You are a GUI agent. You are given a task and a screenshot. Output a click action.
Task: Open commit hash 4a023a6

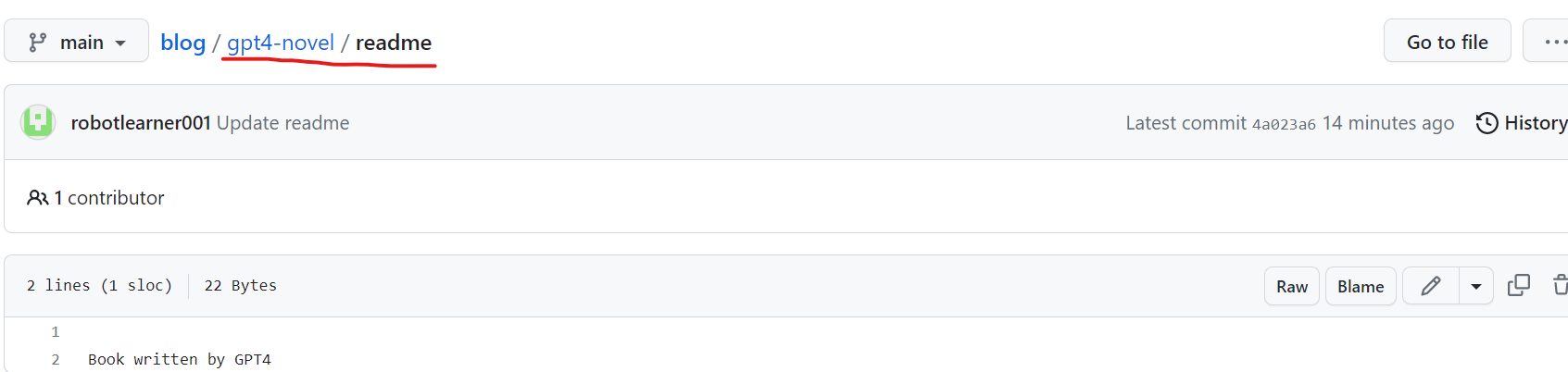click(x=1284, y=124)
